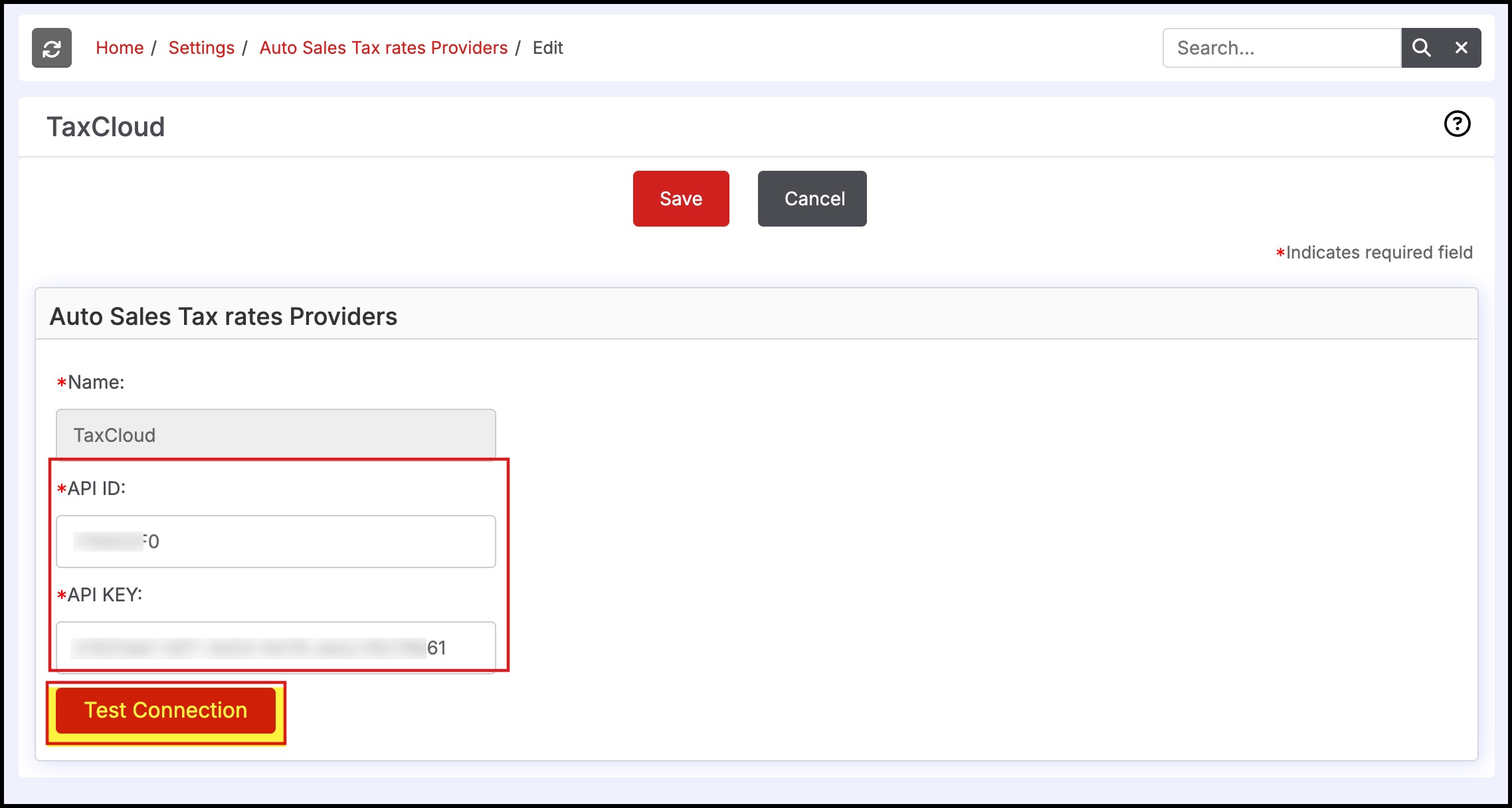Open Settings breadcrumb link
1512x808 pixels.
[201, 48]
